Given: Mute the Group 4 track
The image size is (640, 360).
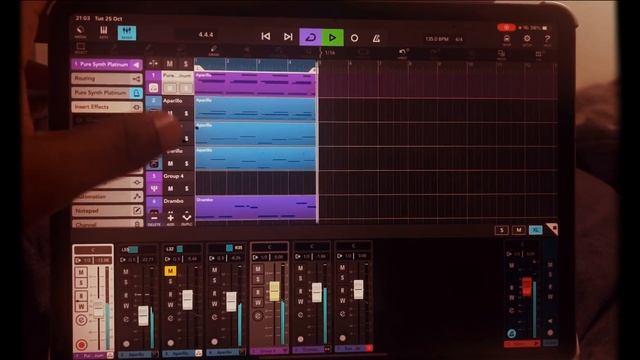Looking at the screenshot, I should pos(170,188).
